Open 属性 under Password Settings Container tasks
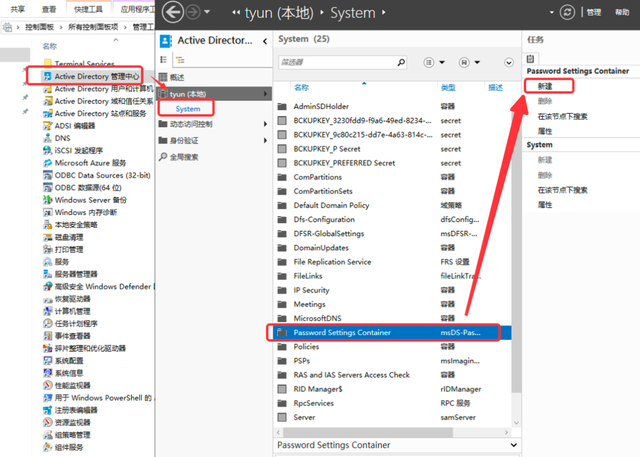Image resolution: width=640 pixels, height=457 pixels. 545,131
